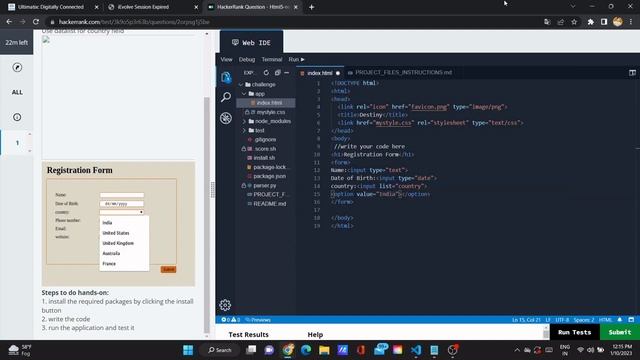The image size is (640, 360).
Task: Open a new browser tab with plus
Action: tap(311, 7)
